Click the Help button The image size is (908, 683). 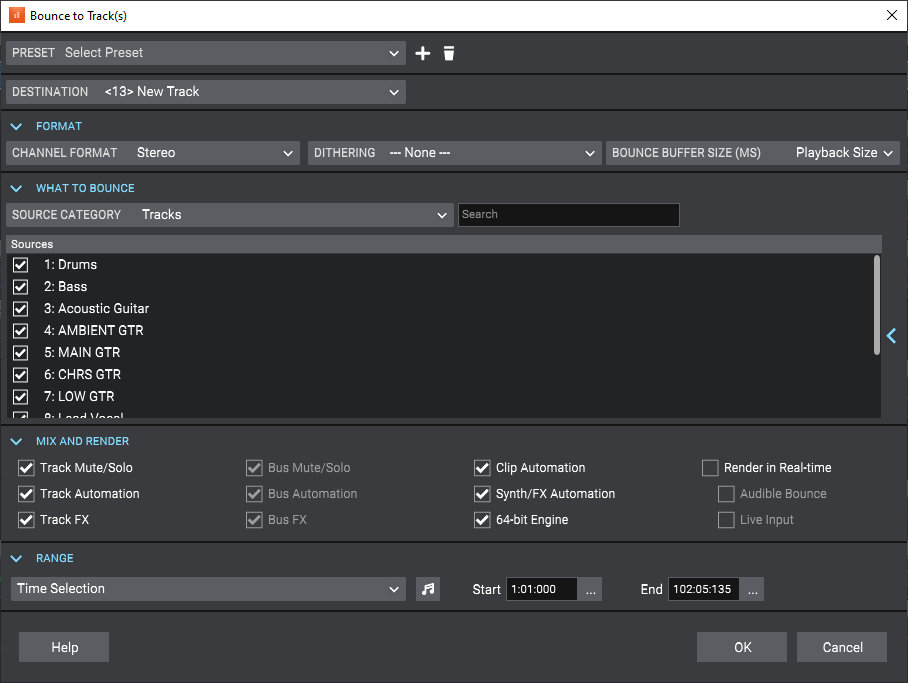pyautogui.click(x=64, y=647)
